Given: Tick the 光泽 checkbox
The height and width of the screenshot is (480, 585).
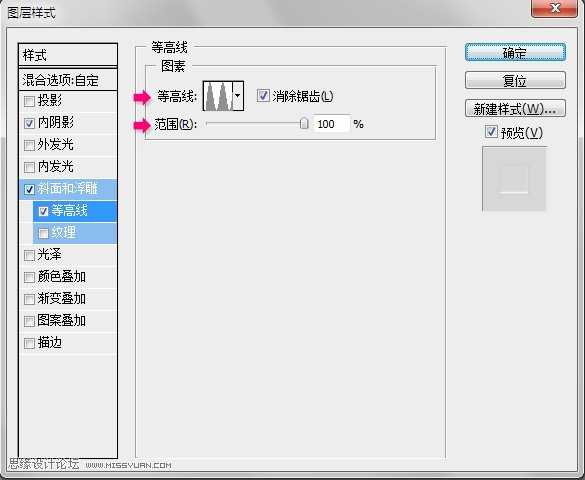Looking at the screenshot, I should [x=29, y=255].
